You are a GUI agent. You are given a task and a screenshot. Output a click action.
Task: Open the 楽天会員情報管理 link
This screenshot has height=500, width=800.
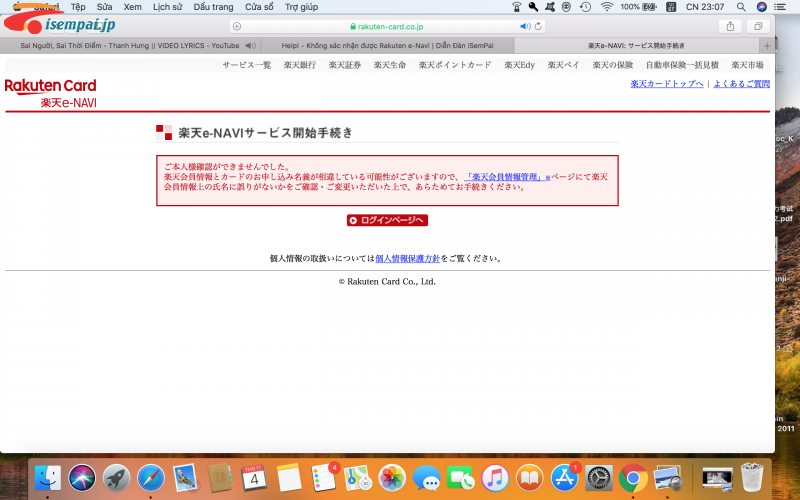[507, 177]
